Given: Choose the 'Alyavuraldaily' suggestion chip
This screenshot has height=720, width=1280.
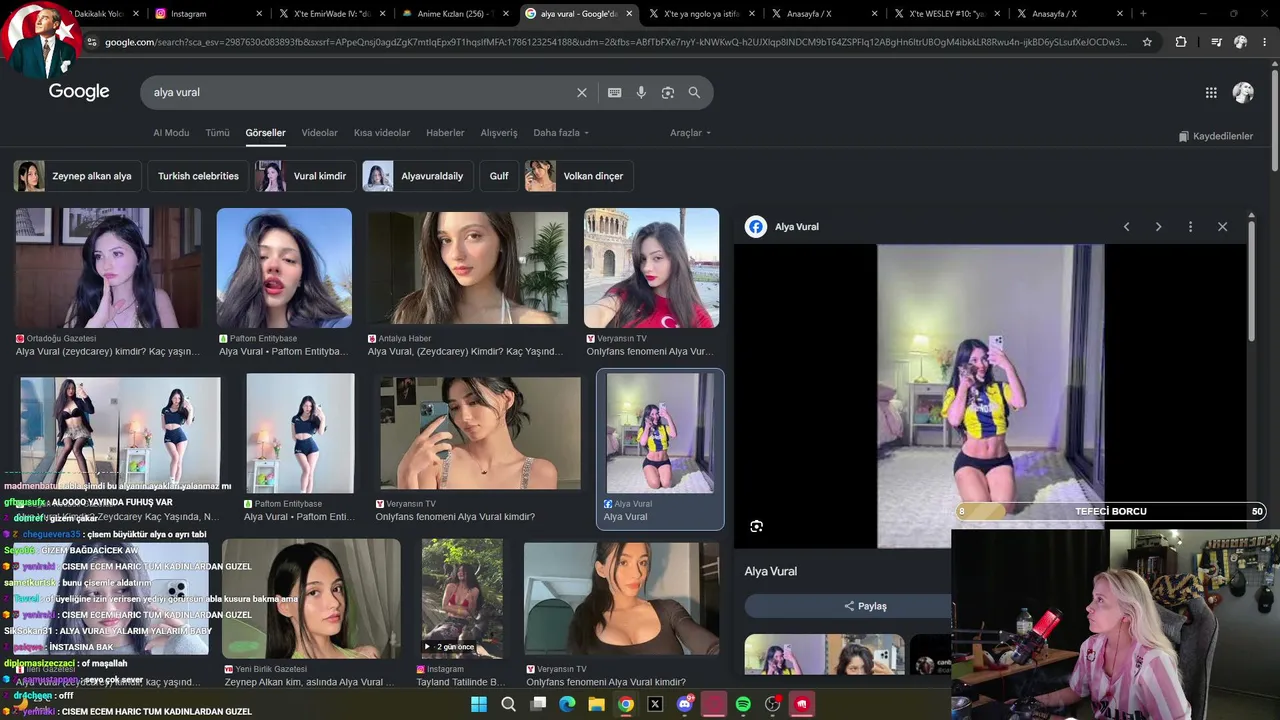Looking at the screenshot, I should coord(418,176).
